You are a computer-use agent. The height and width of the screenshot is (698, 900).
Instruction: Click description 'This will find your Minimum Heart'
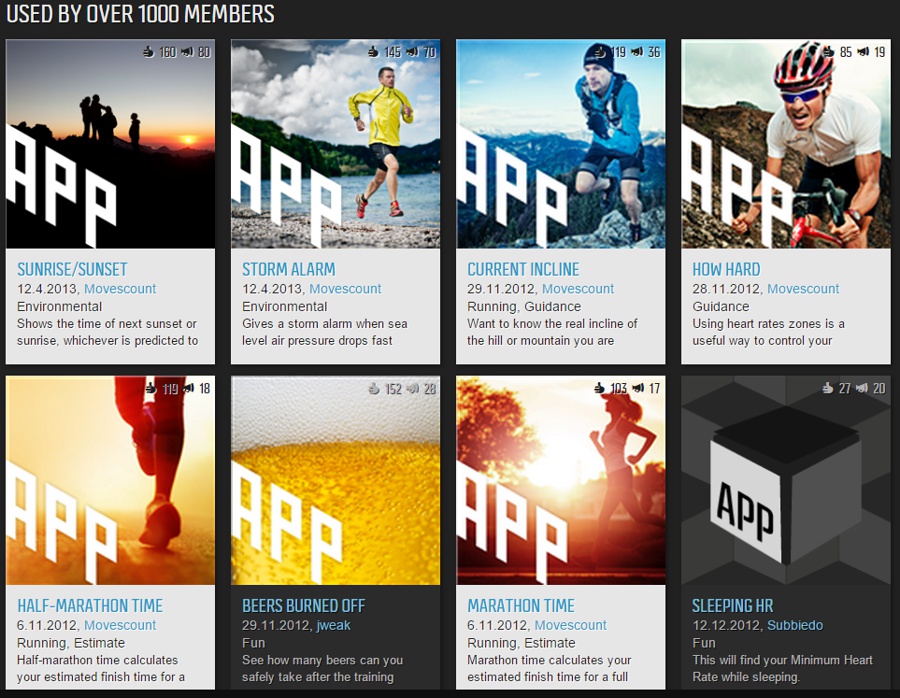782,660
